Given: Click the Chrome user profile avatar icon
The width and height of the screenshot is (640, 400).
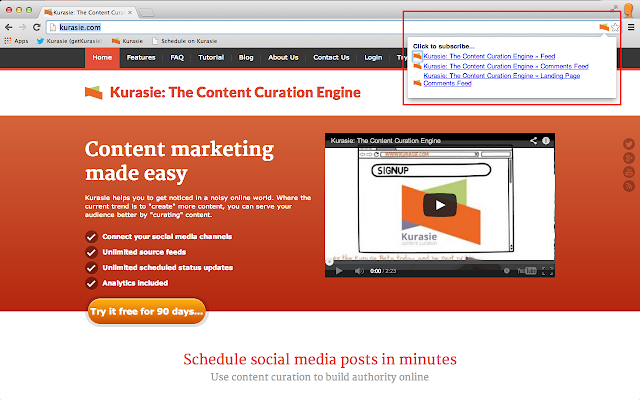Looking at the screenshot, I should [x=629, y=10].
